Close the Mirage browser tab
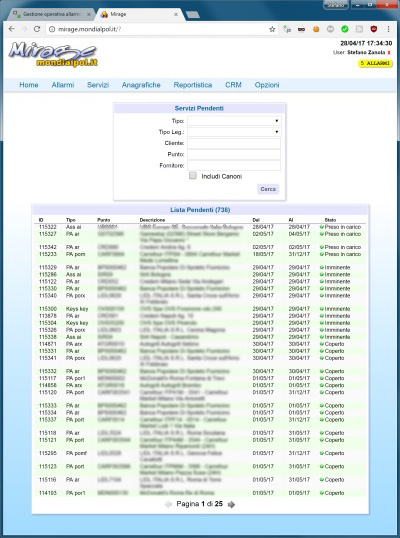The height and width of the screenshot is (538, 400). coord(176,14)
